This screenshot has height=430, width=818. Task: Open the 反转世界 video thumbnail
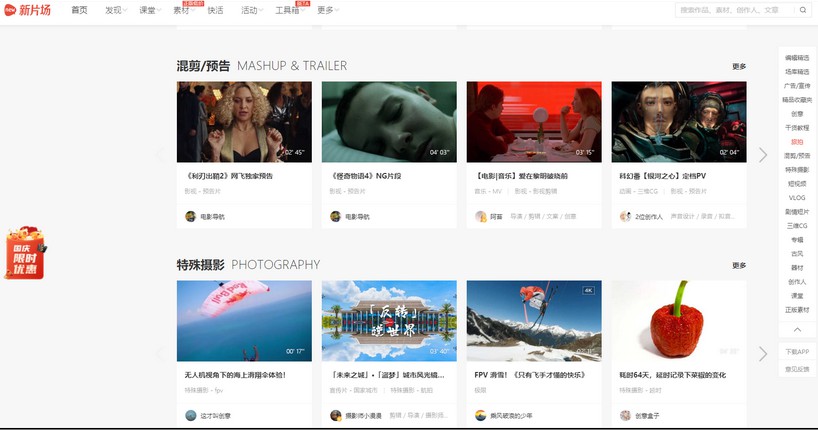click(x=389, y=321)
